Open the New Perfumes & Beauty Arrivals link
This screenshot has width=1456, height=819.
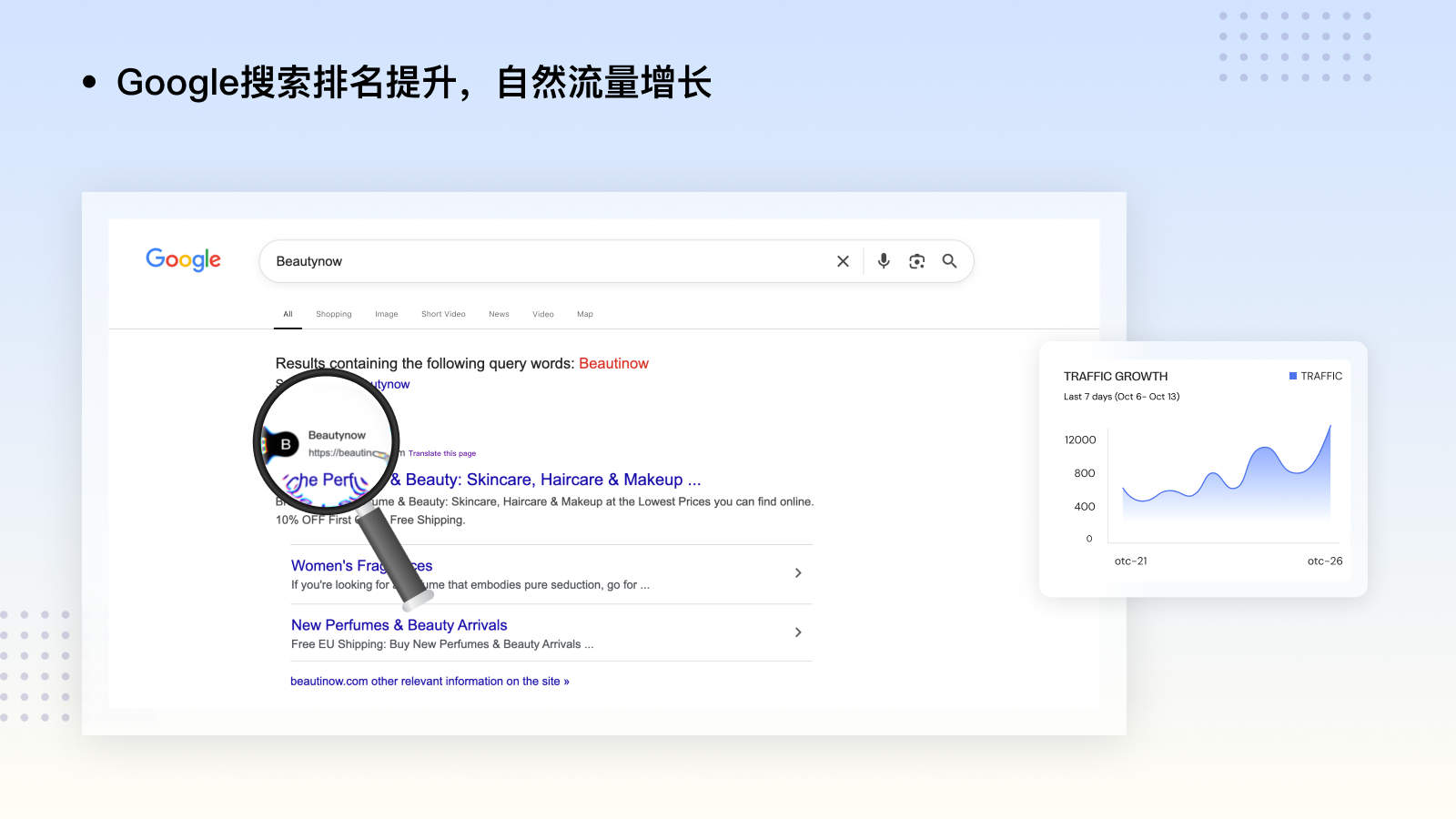pos(399,625)
